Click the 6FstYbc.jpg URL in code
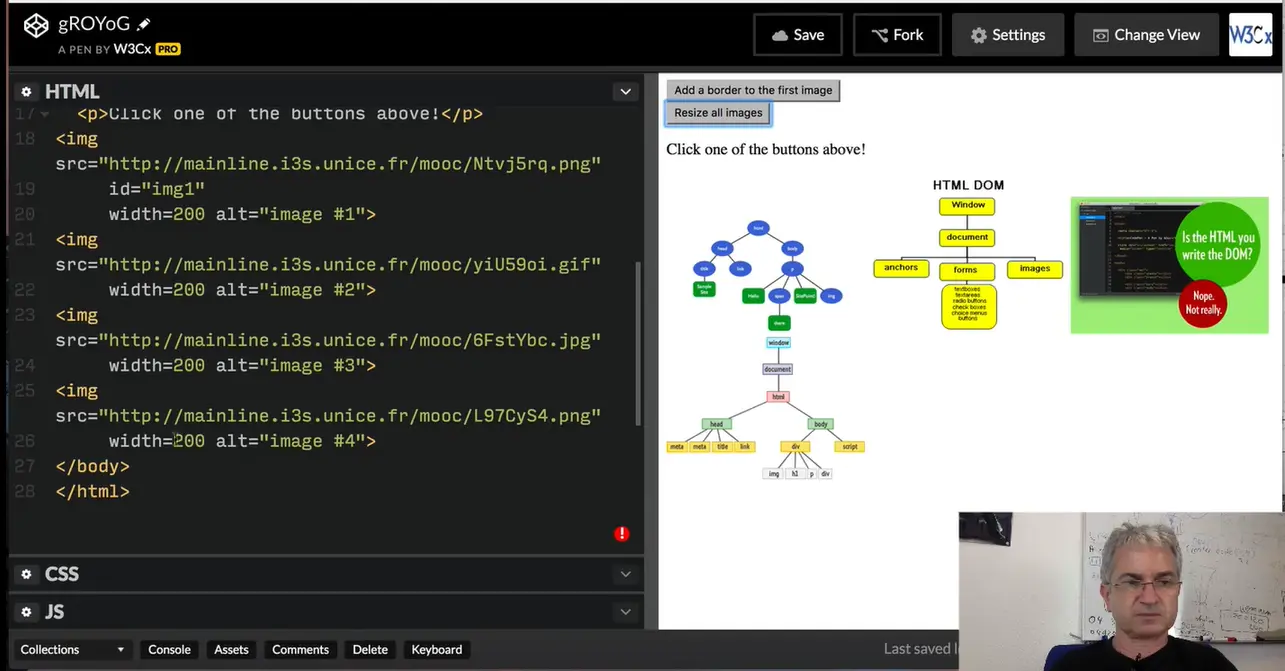 pos(350,340)
